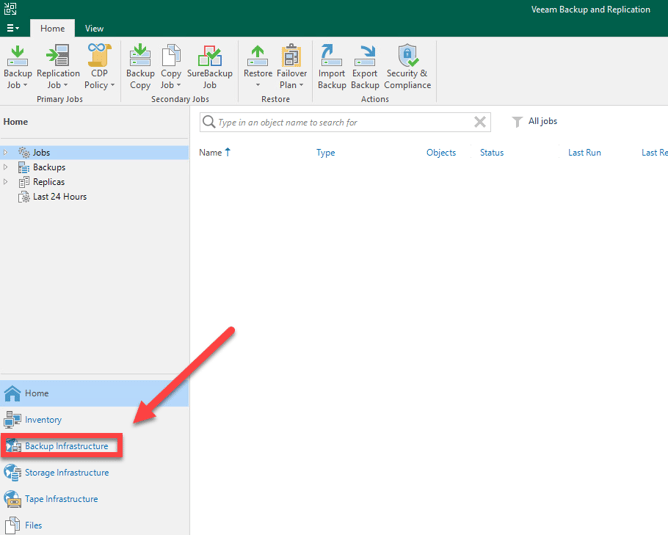
Task: Click the All jobs filter label
Action: click(543, 121)
